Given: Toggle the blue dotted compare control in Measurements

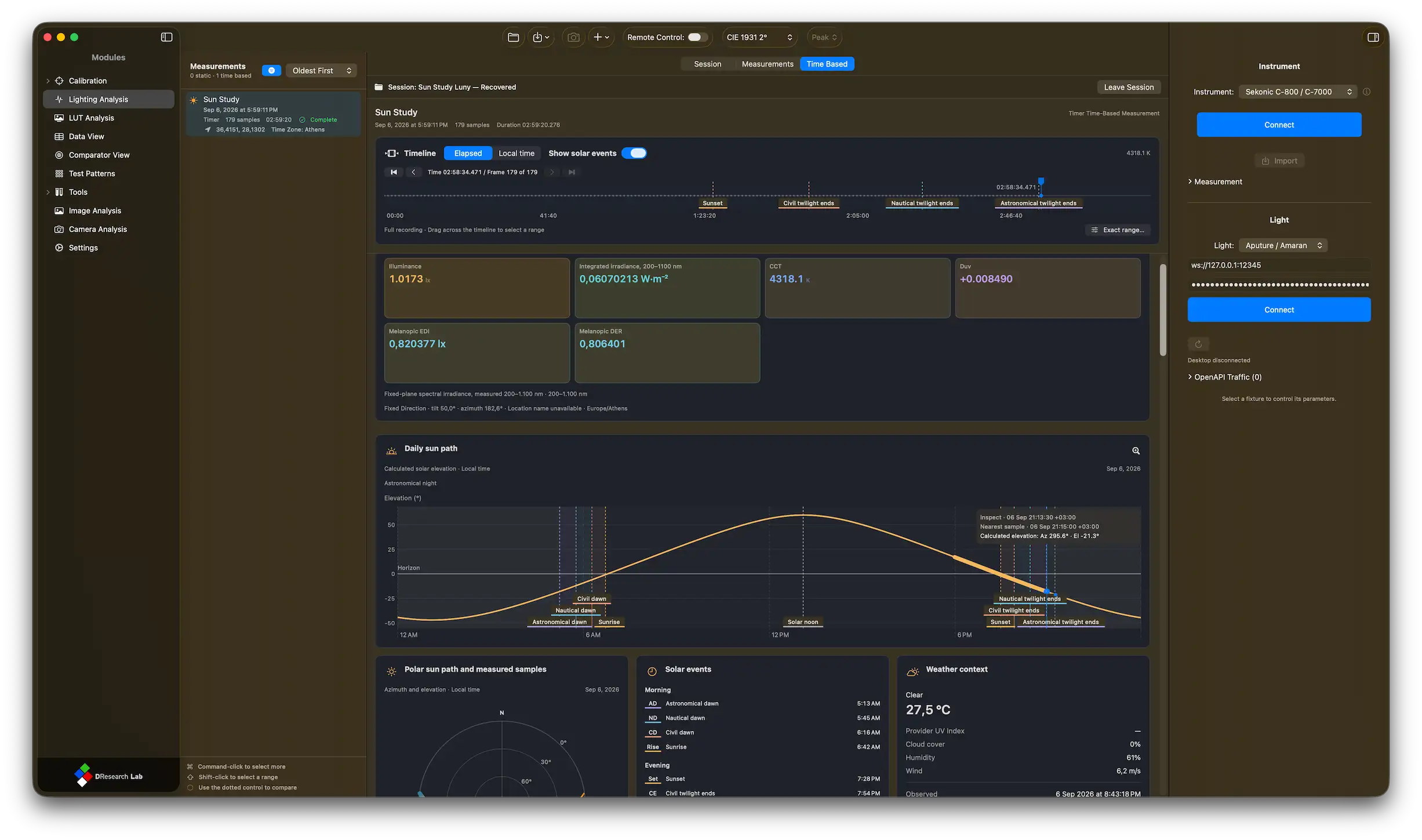Looking at the screenshot, I should (271, 70).
